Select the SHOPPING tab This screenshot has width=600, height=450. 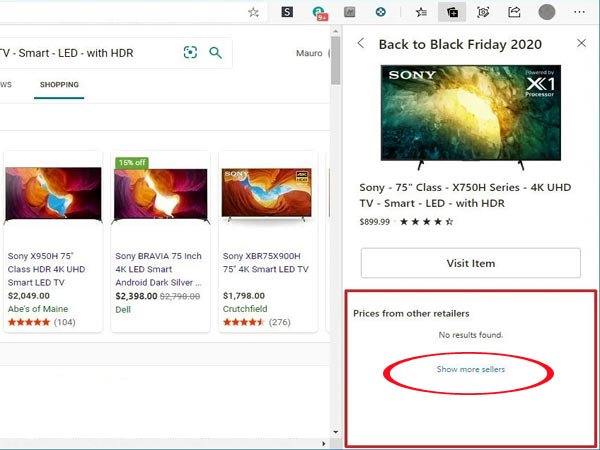[59, 85]
